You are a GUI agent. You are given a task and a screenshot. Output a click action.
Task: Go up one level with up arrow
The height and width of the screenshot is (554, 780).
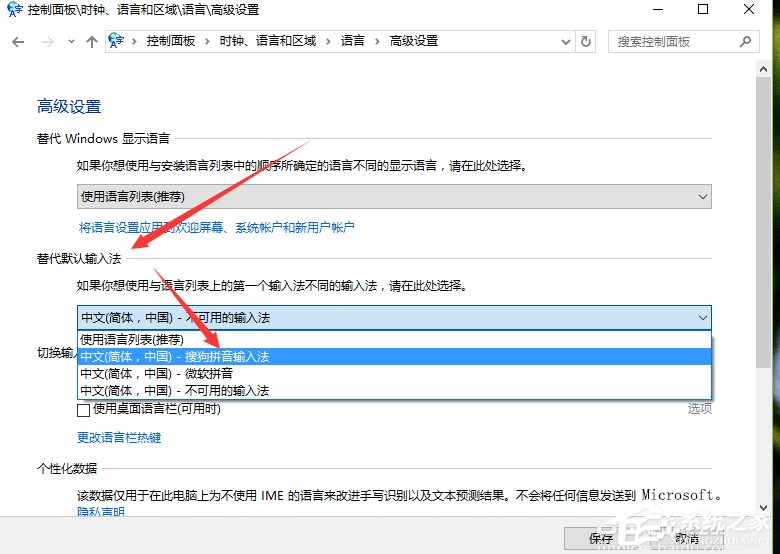92,42
